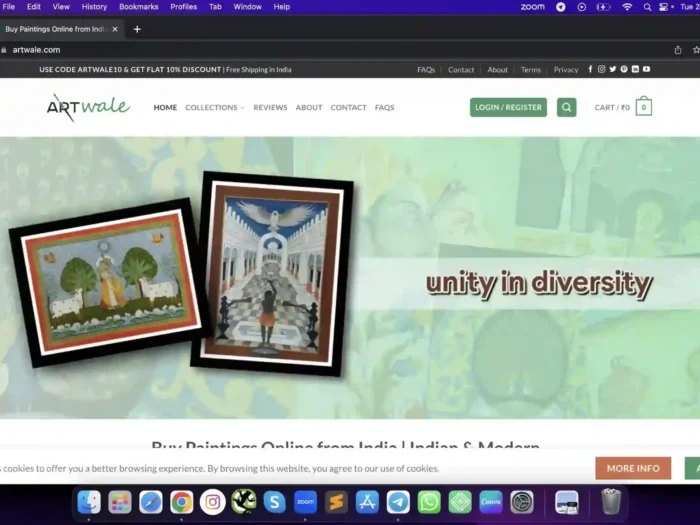Open Control Center in menu bar

[663, 7]
